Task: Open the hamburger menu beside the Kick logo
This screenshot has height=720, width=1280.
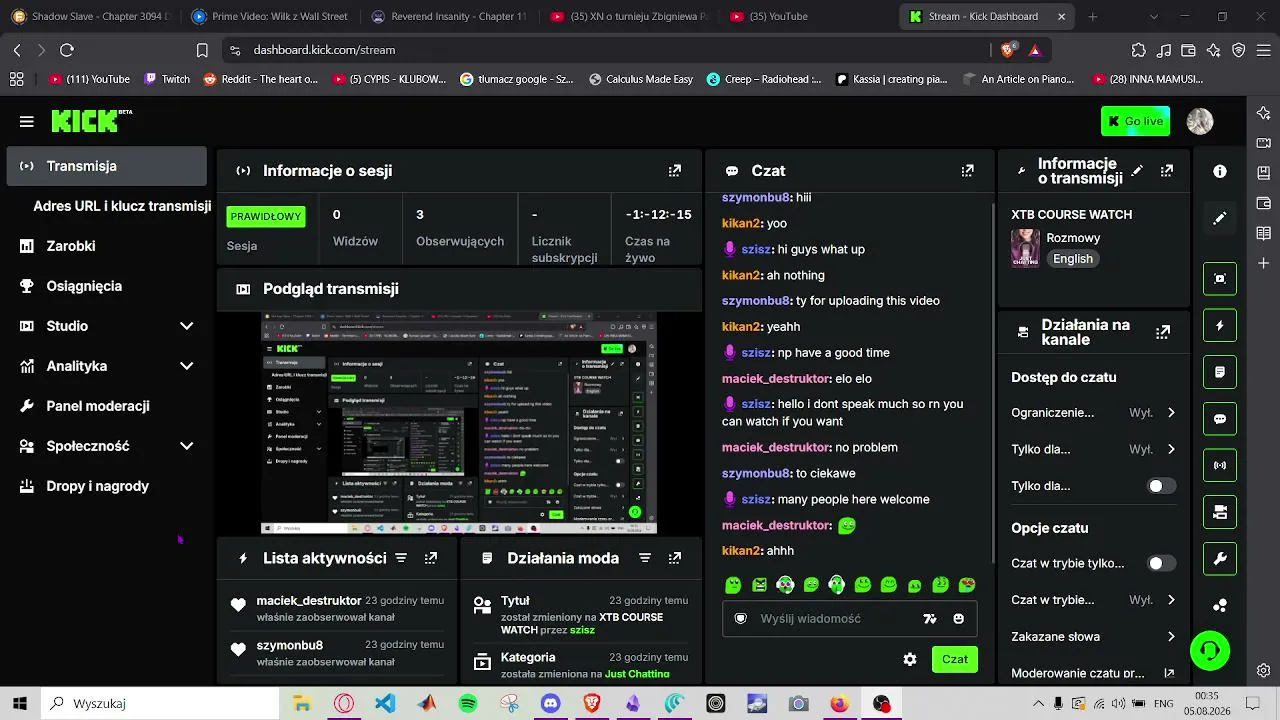Action: (x=26, y=122)
